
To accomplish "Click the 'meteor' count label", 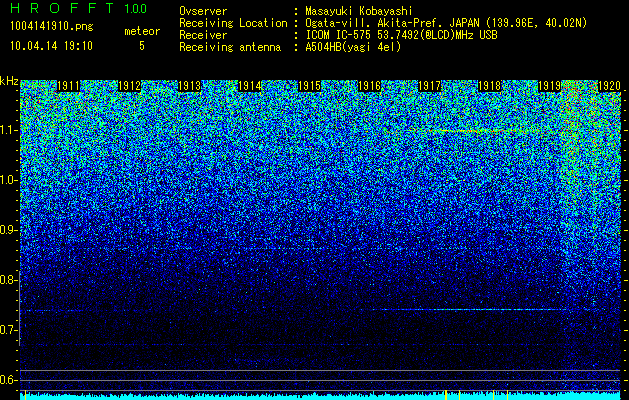I will pos(142,31).
